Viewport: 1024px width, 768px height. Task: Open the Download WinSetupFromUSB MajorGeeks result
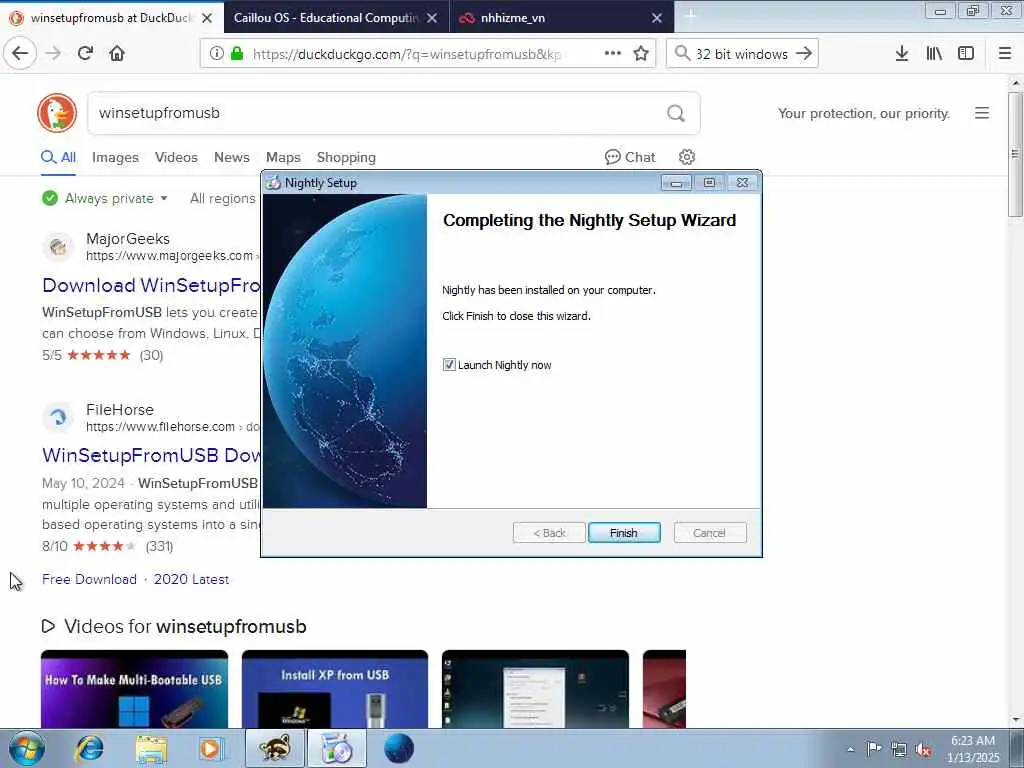[x=151, y=285]
